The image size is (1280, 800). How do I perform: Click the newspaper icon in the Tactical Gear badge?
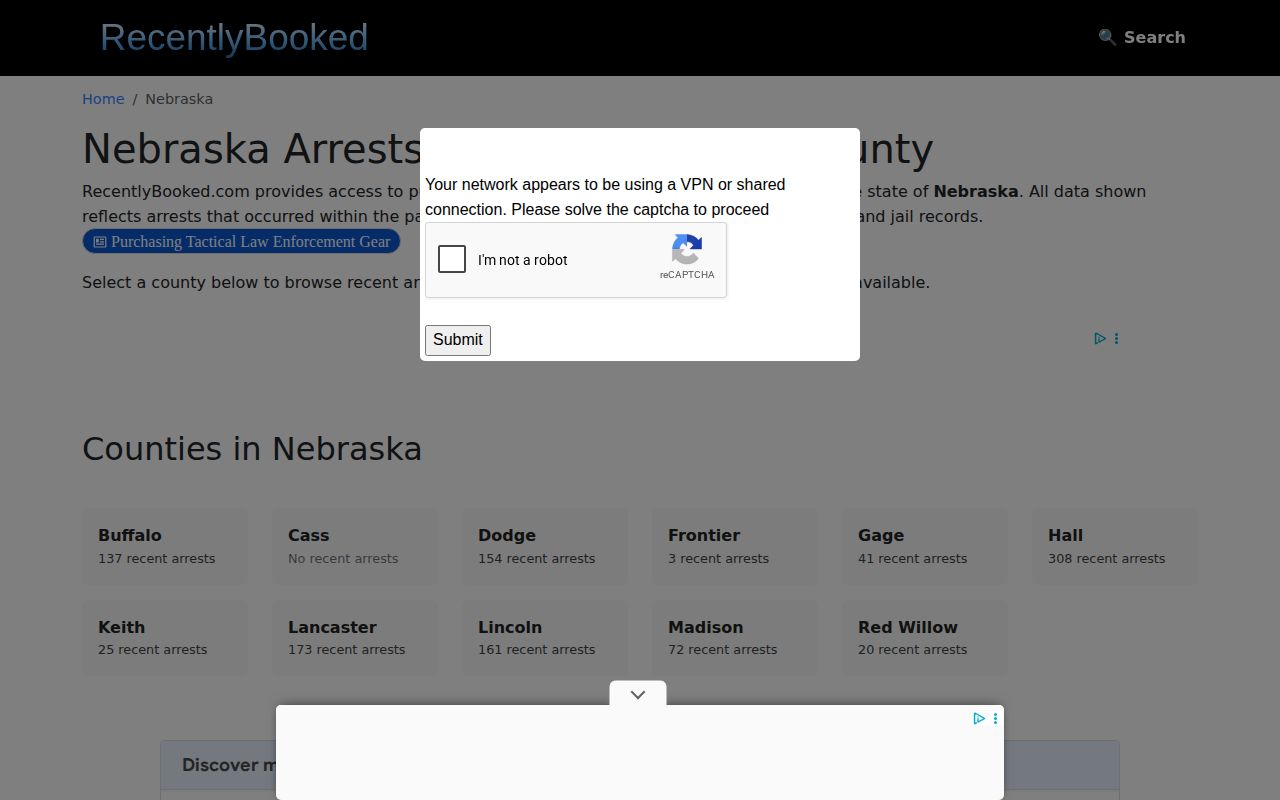click(x=100, y=242)
